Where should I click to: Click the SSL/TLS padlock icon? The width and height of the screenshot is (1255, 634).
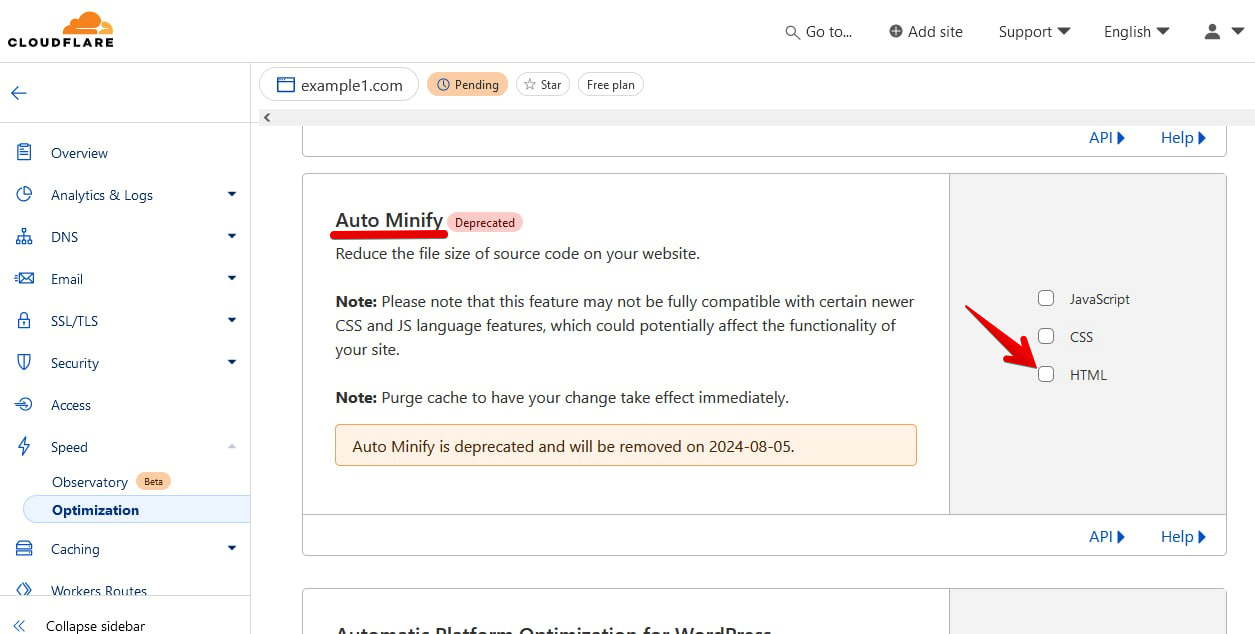[x=24, y=321]
